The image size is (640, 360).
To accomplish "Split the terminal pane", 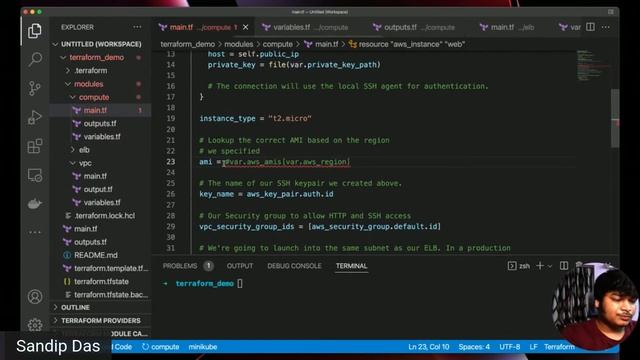I will (x=564, y=266).
